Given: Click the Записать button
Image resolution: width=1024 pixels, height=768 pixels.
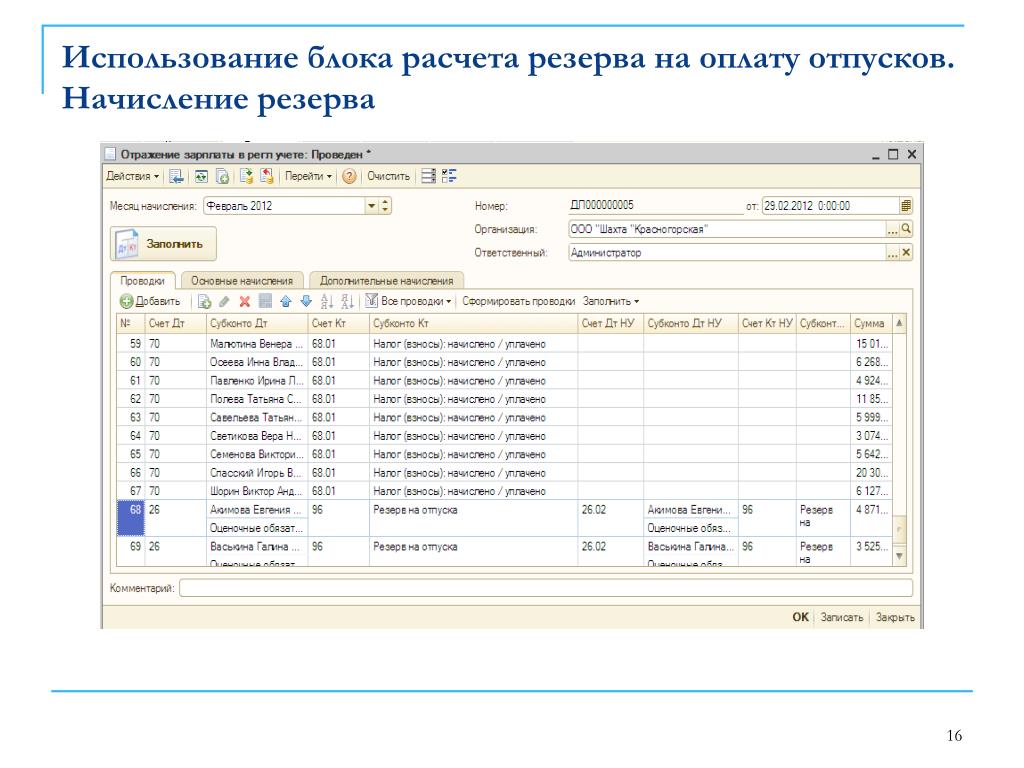Looking at the screenshot, I should (842, 617).
